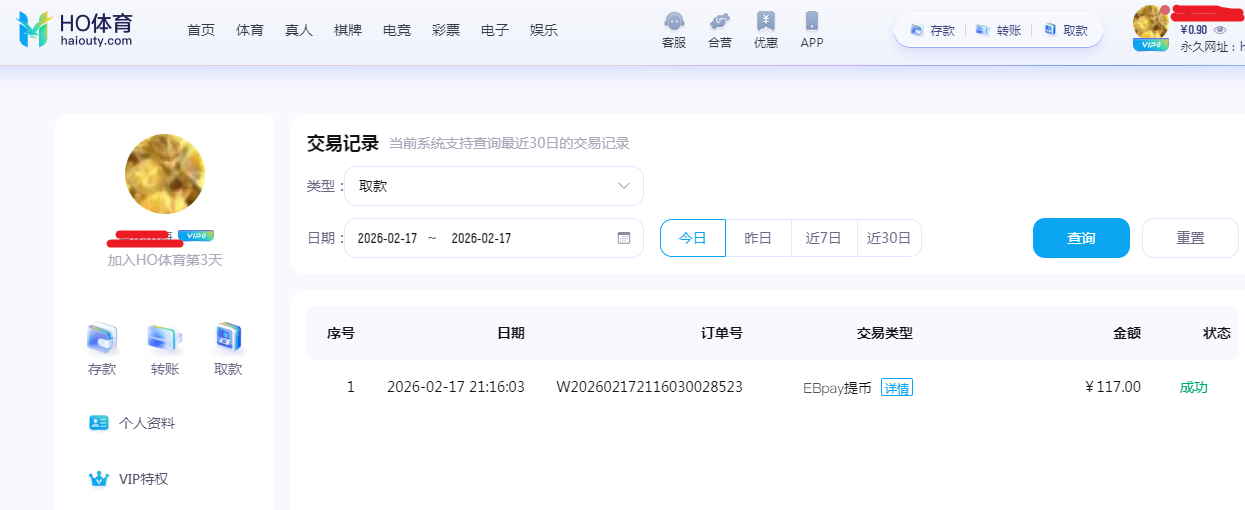The image size is (1245, 510).
Task: Click the promotions icon (优惠)
Action: tap(766, 22)
